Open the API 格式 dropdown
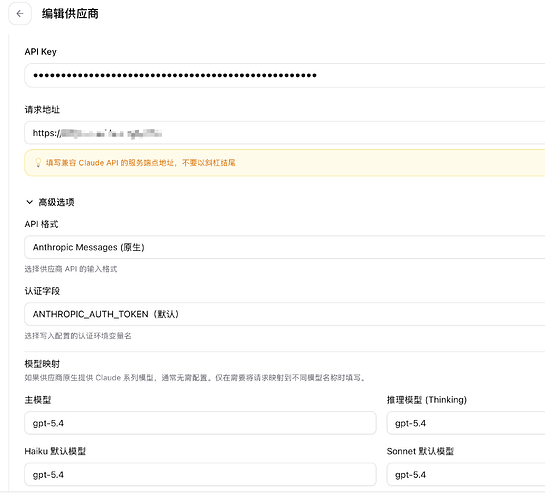Viewport: 545px width, 500px height. [284, 247]
